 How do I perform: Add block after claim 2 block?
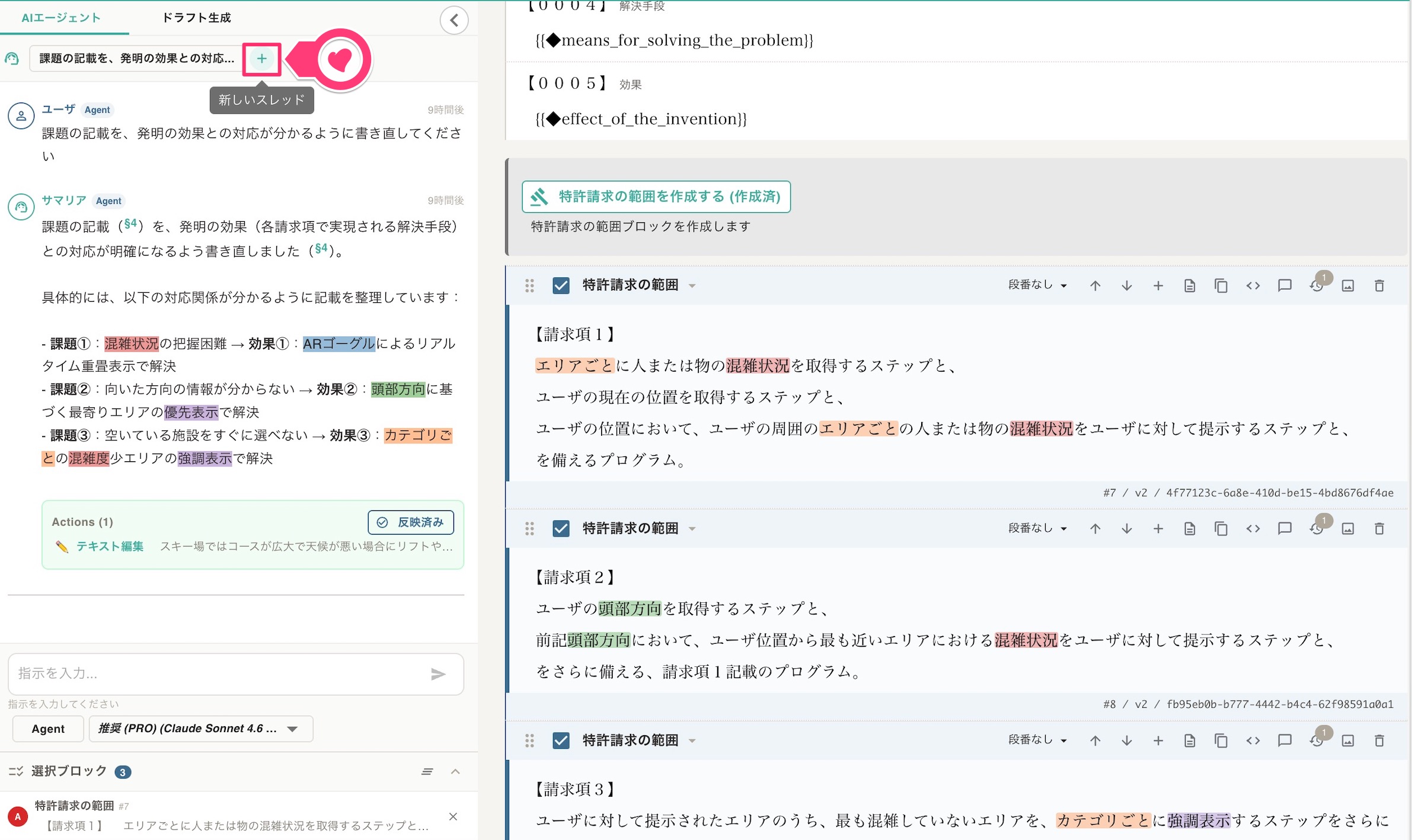[1158, 529]
